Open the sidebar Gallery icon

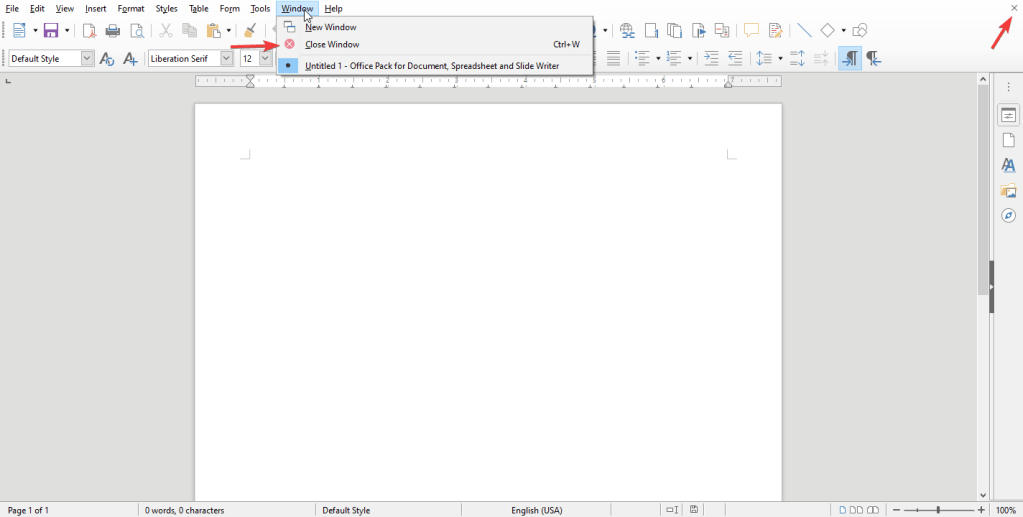(x=1008, y=191)
